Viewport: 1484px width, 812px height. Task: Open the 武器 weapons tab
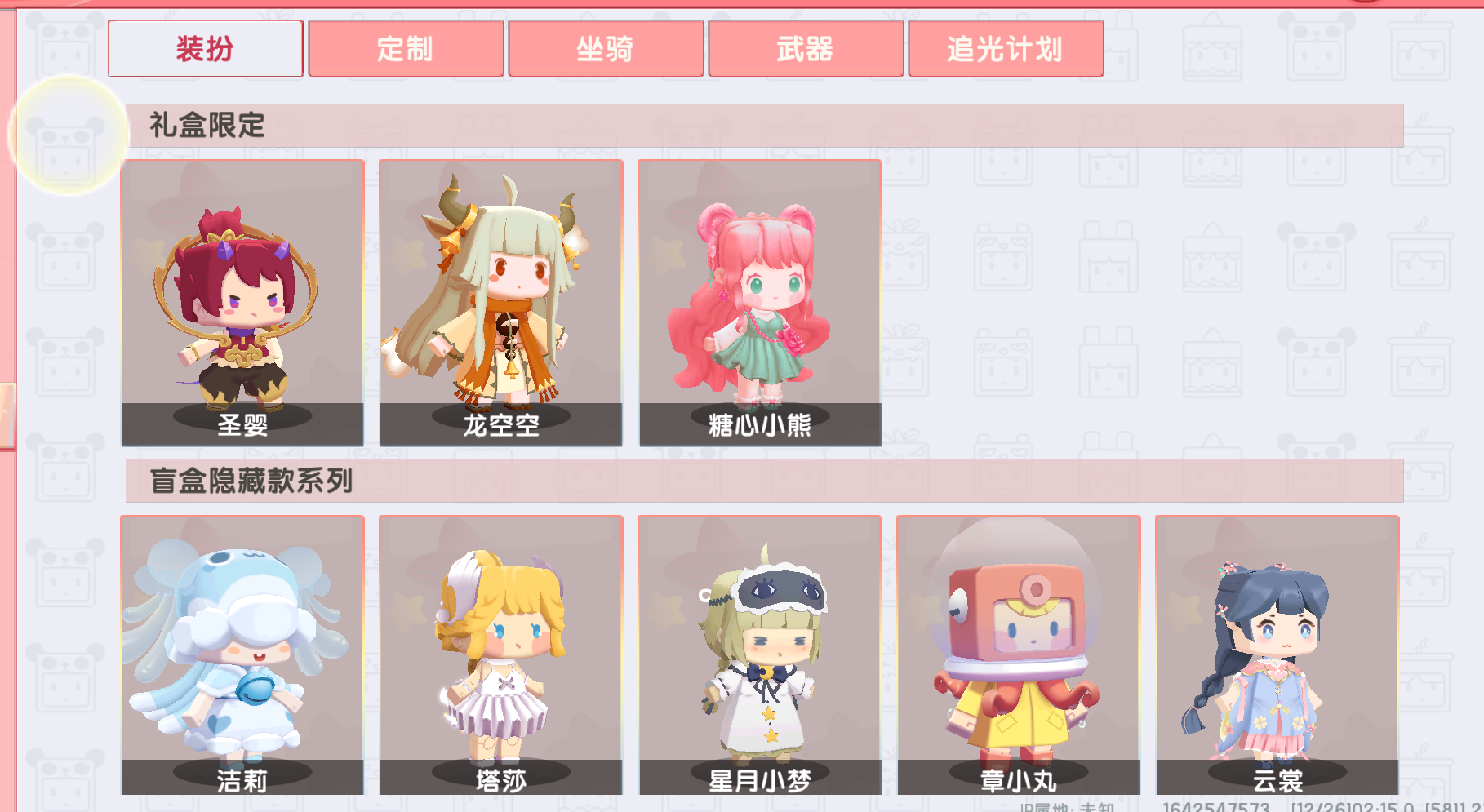[806, 49]
